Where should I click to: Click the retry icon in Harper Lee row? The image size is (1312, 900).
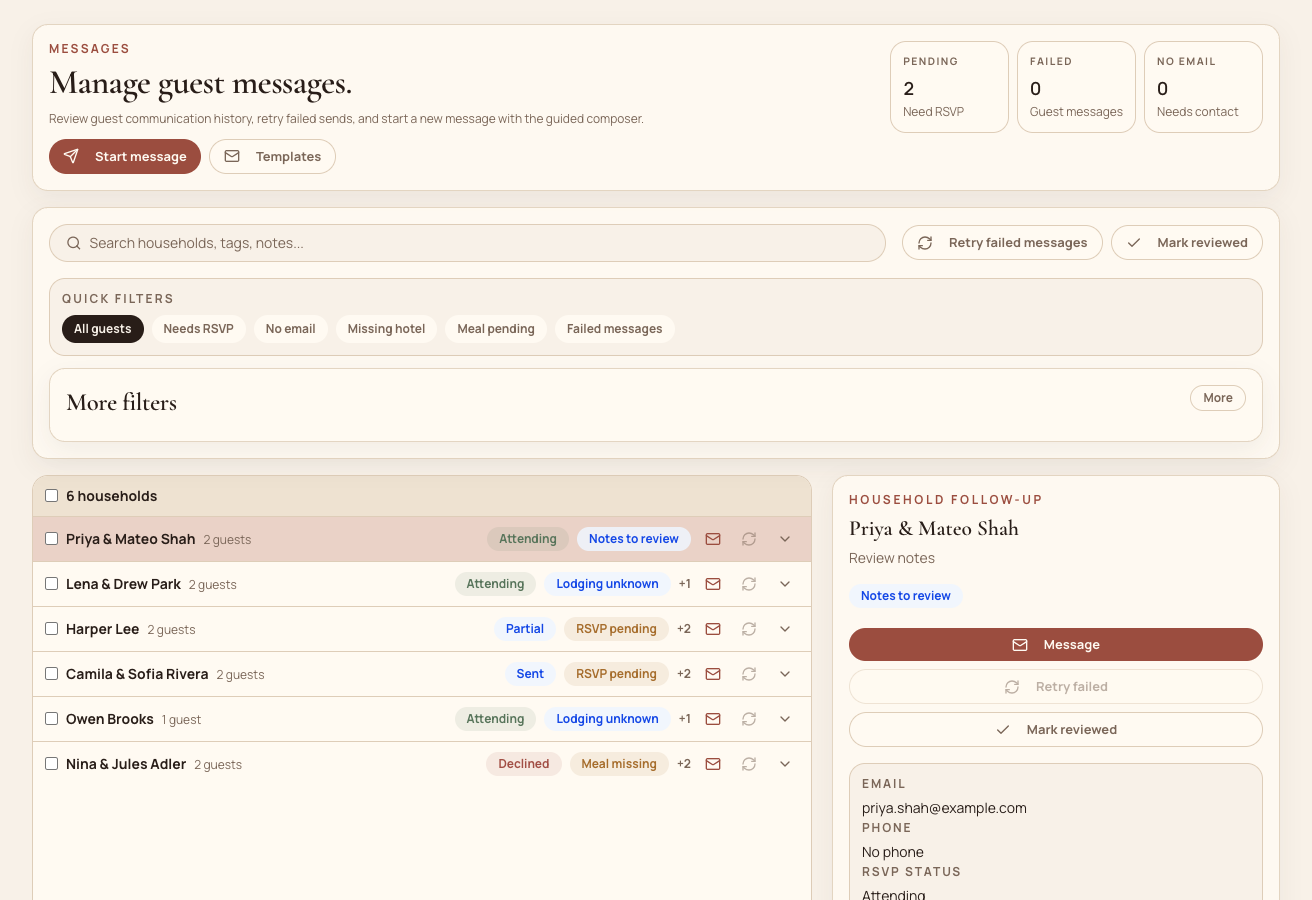pyautogui.click(x=749, y=629)
